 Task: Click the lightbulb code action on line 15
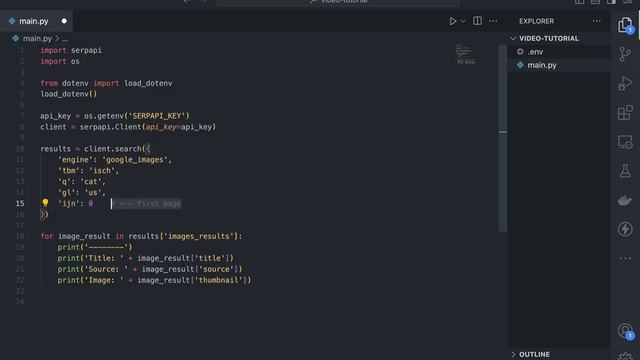coord(45,203)
